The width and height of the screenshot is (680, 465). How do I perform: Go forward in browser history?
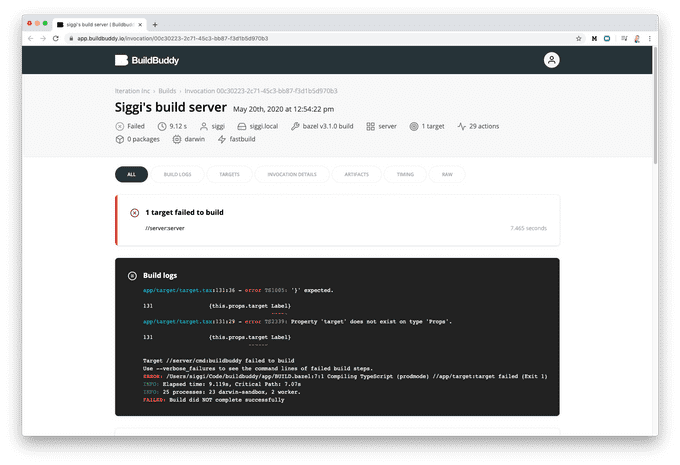click(x=43, y=38)
